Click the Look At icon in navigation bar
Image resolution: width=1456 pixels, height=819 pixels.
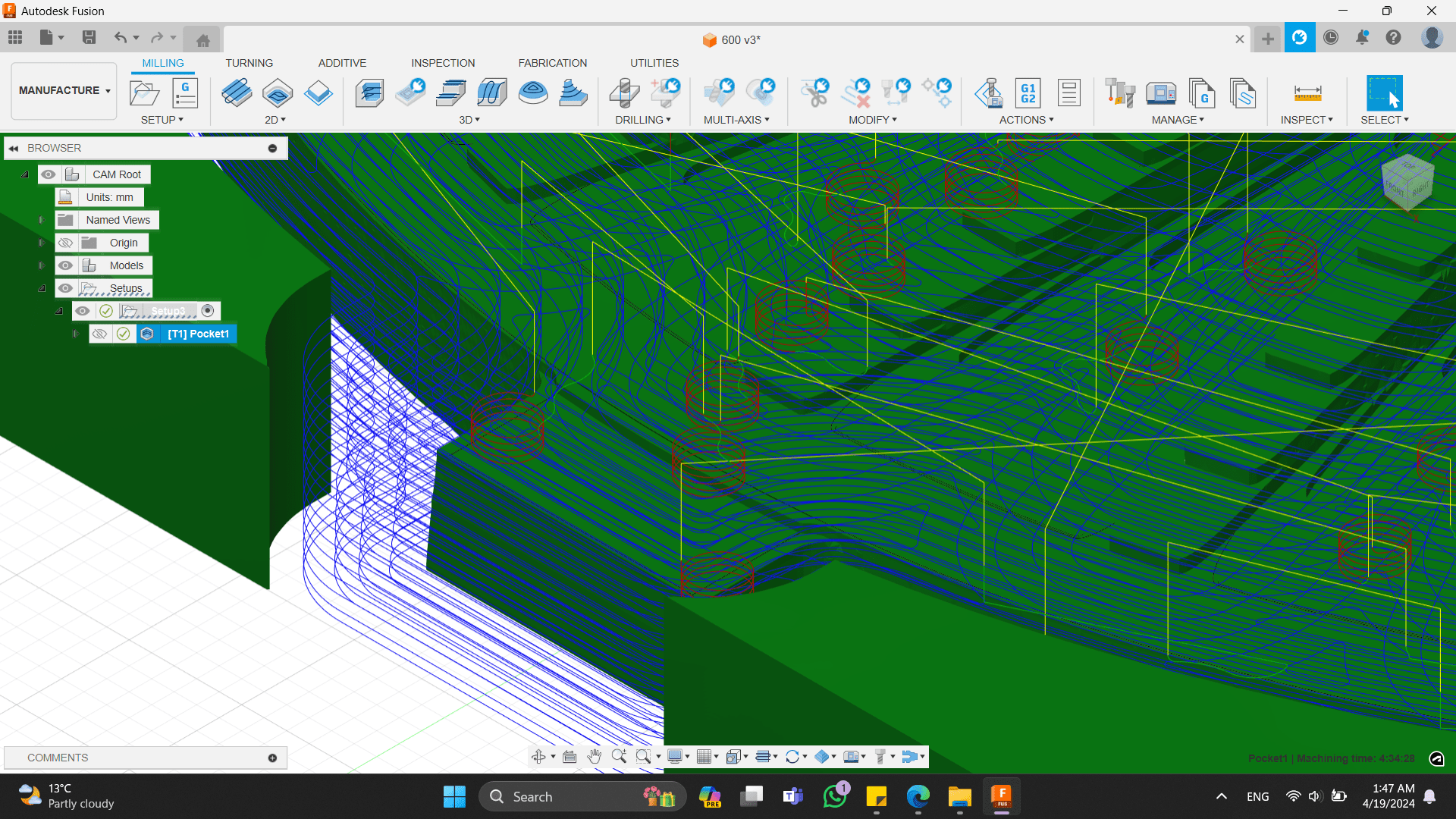tap(570, 756)
